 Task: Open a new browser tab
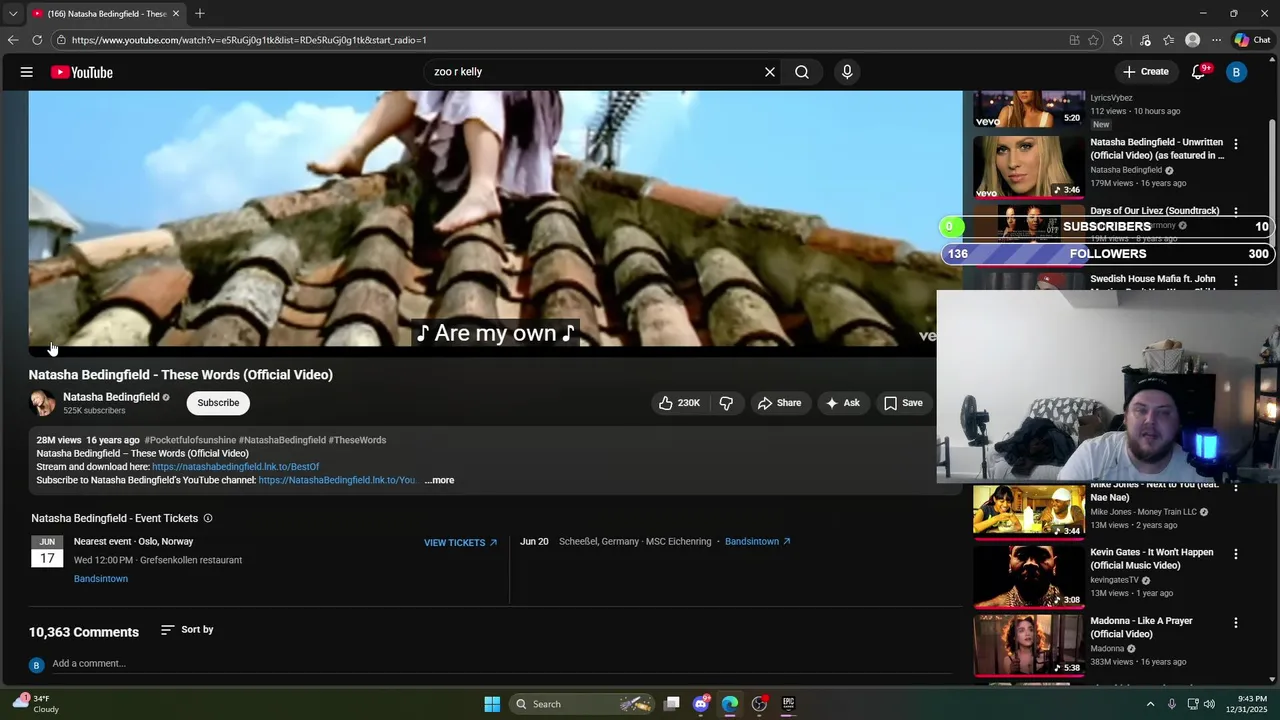(x=200, y=13)
